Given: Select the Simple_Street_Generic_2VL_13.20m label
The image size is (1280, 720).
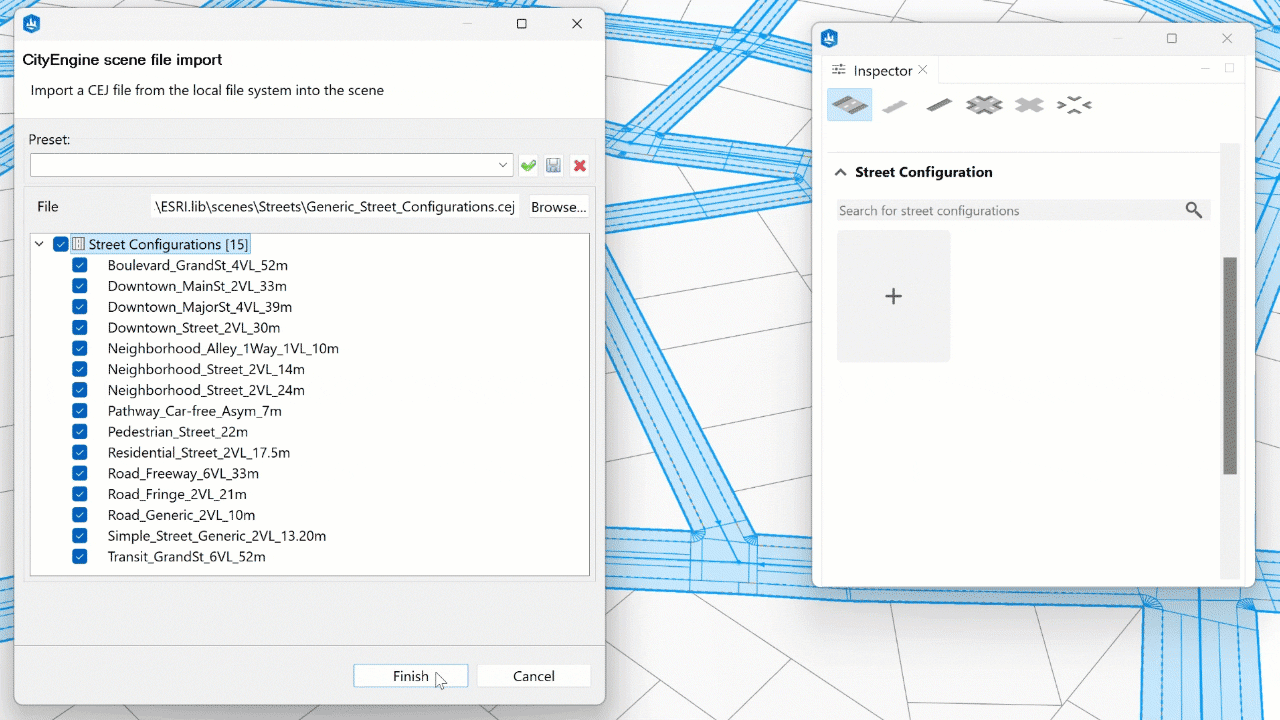Looking at the screenshot, I should [x=217, y=536].
